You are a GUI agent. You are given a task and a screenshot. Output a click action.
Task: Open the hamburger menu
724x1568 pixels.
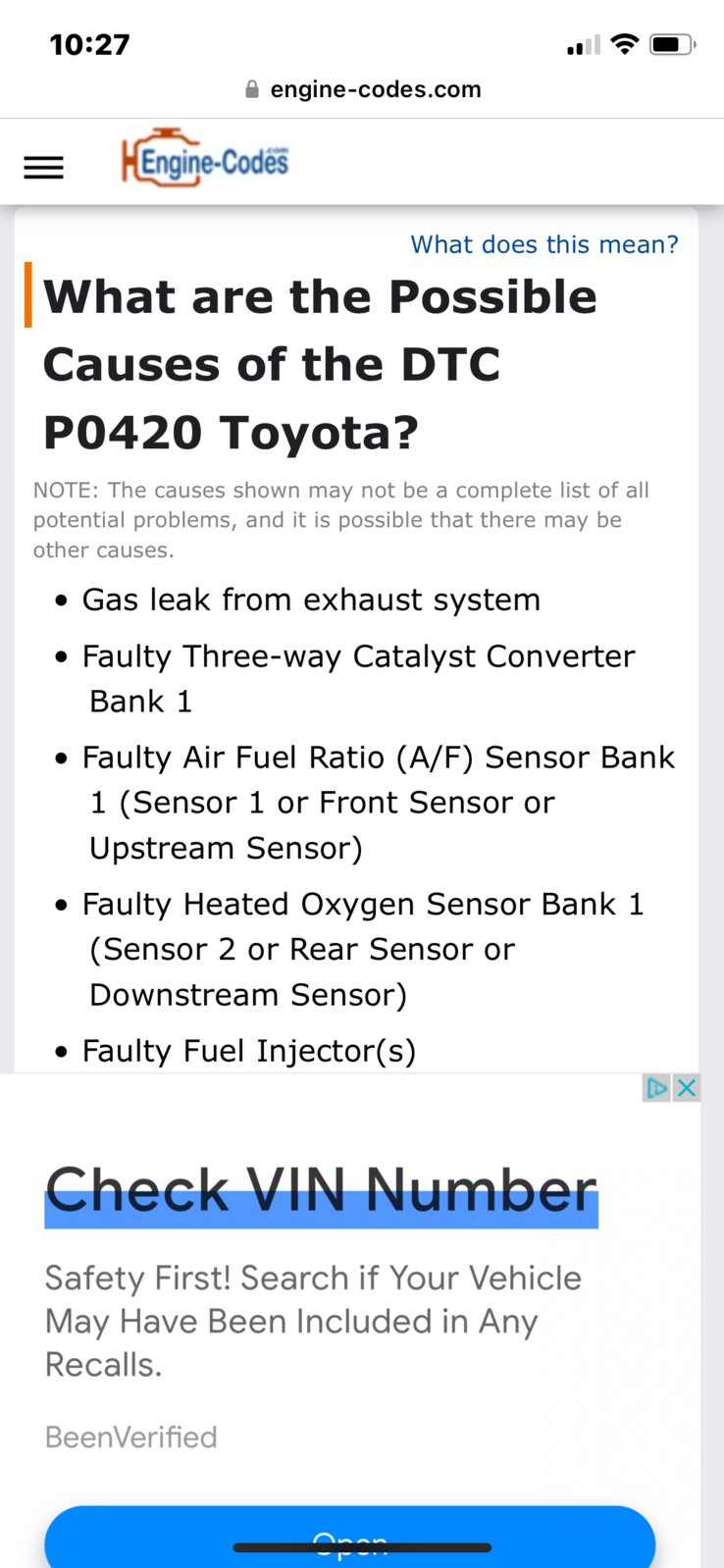43,168
